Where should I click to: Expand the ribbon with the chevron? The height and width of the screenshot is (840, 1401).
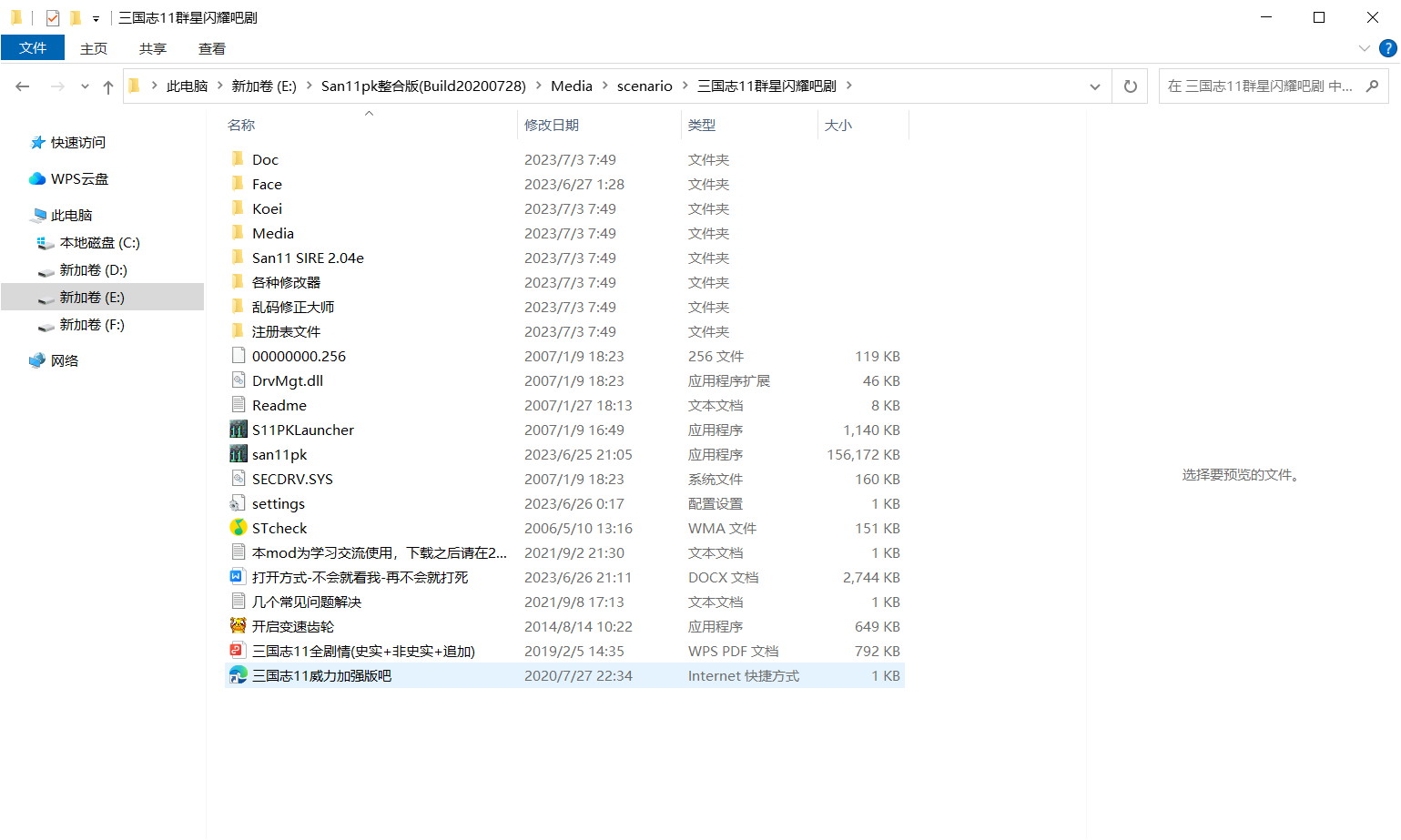pyautogui.click(x=1364, y=48)
